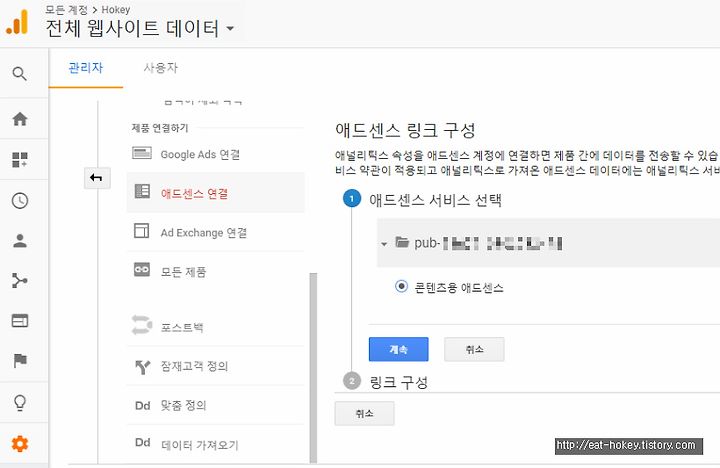This screenshot has width=720, height=468.
Task: Click the back arrow button
Action: [x=97, y=178]
